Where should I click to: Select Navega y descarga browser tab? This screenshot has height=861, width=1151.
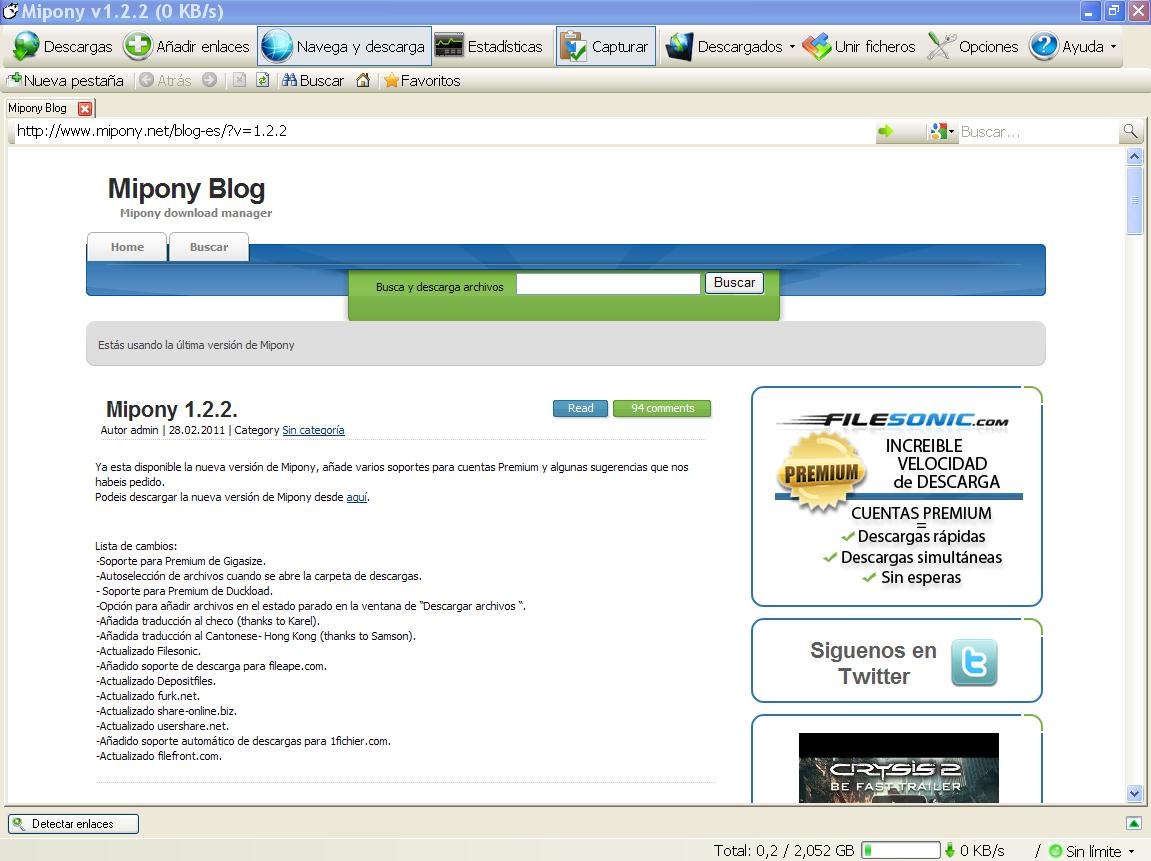click(x=344, y=46)
